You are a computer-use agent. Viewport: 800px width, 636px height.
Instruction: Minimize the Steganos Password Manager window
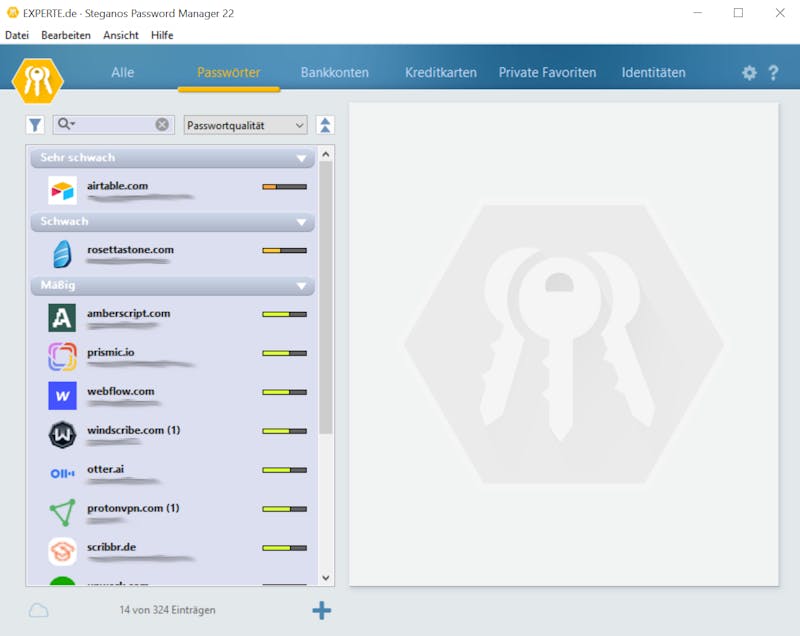pos(698,13)
